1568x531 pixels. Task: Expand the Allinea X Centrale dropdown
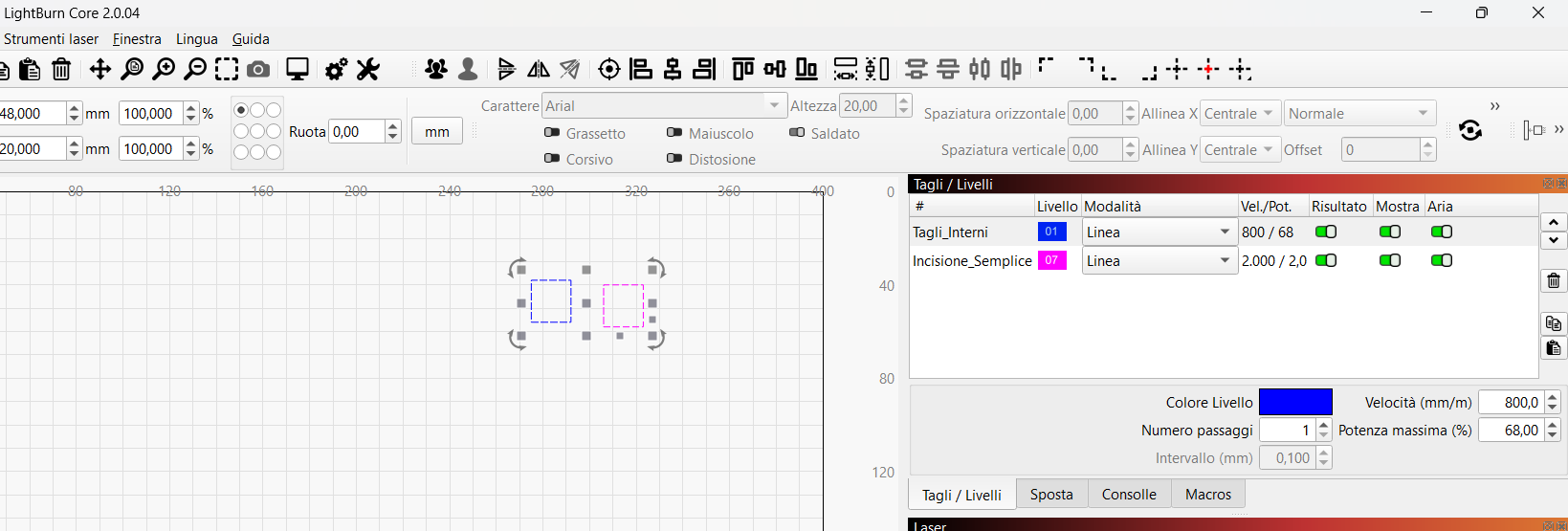(x=1239, y=113)
